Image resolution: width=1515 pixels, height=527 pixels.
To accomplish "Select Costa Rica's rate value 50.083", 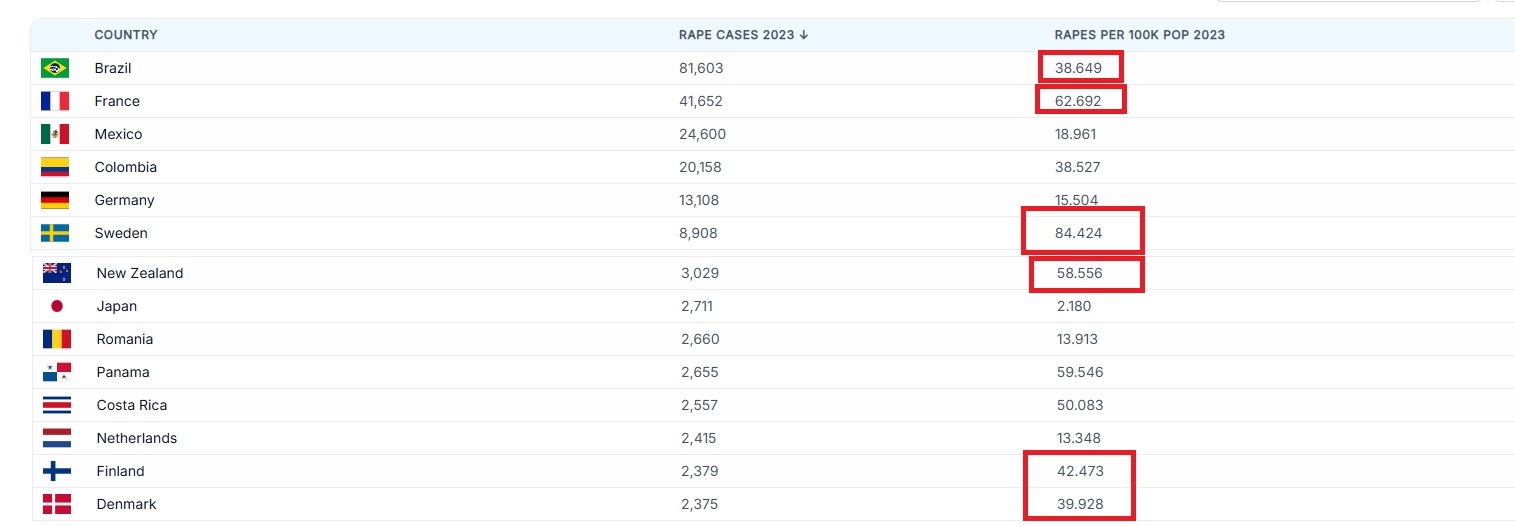I will pyautogui.click(x=1080, y=405).
